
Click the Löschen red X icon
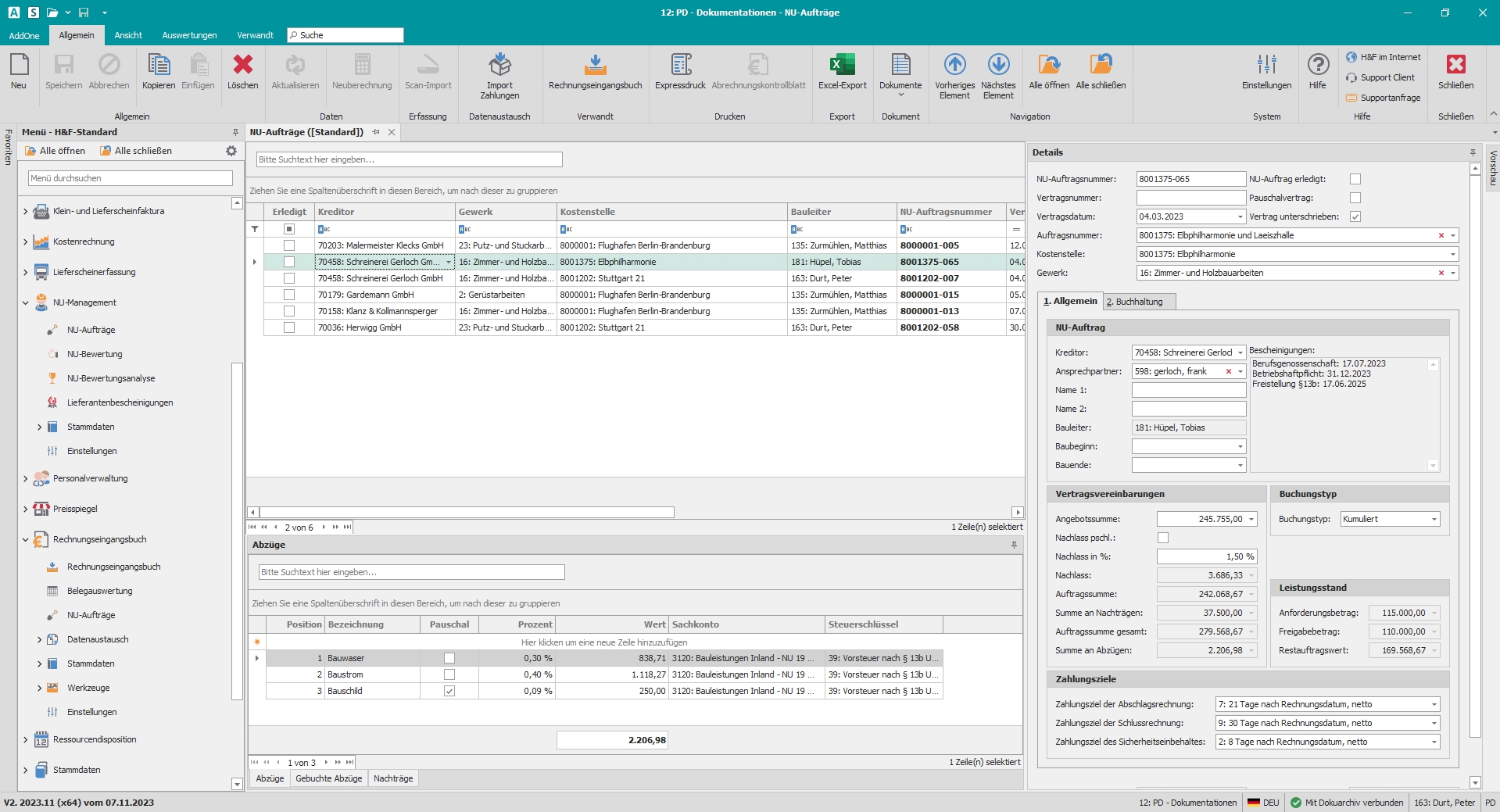click(242, 66)
